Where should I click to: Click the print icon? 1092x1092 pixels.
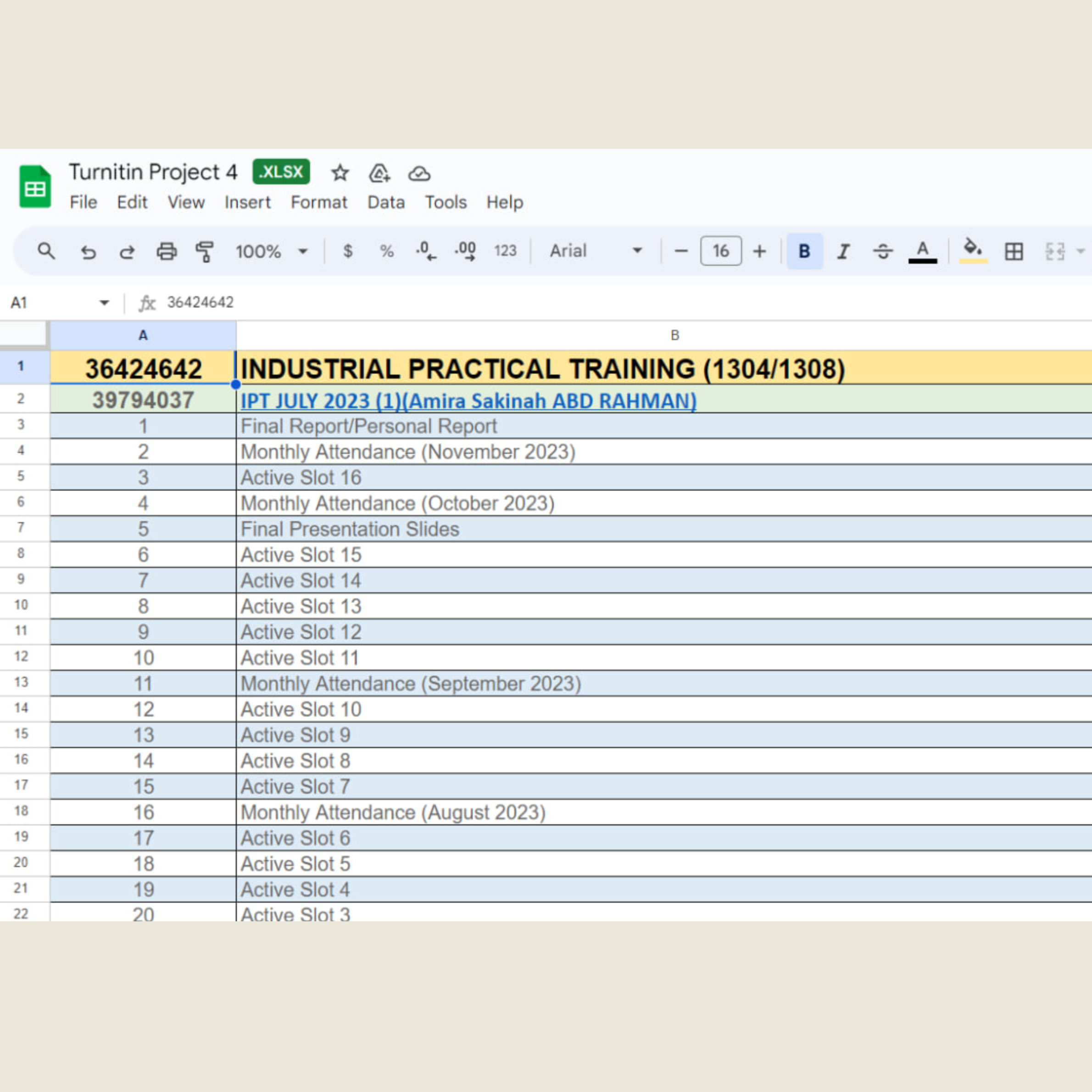click(166, 251)
